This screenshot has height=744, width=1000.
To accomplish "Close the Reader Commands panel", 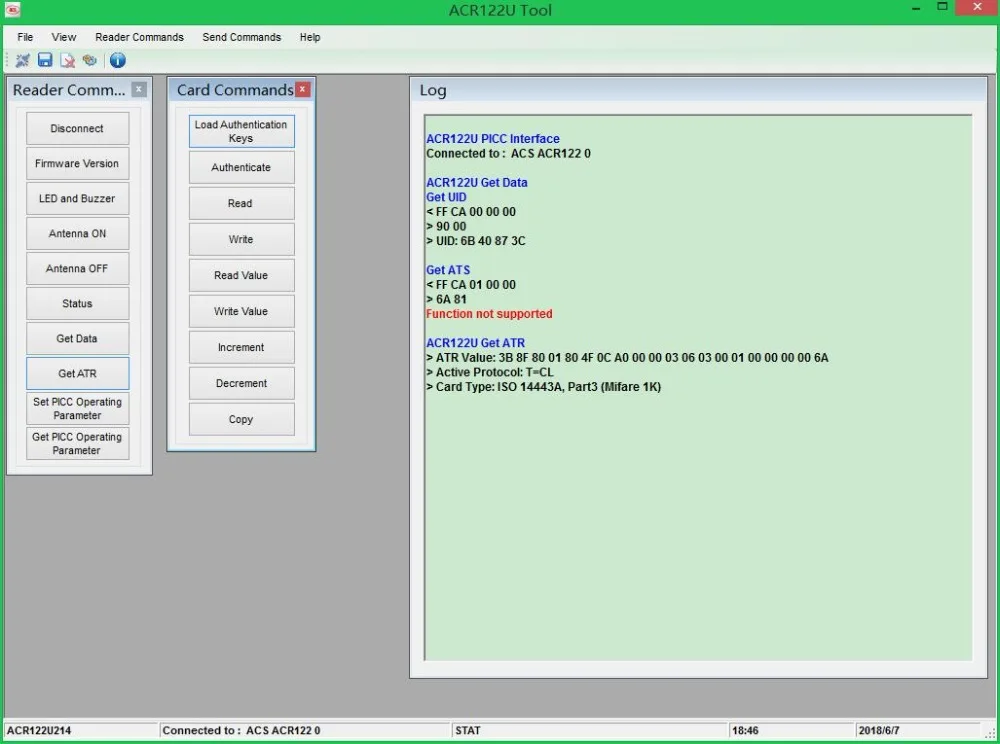I will coord(138,89).
